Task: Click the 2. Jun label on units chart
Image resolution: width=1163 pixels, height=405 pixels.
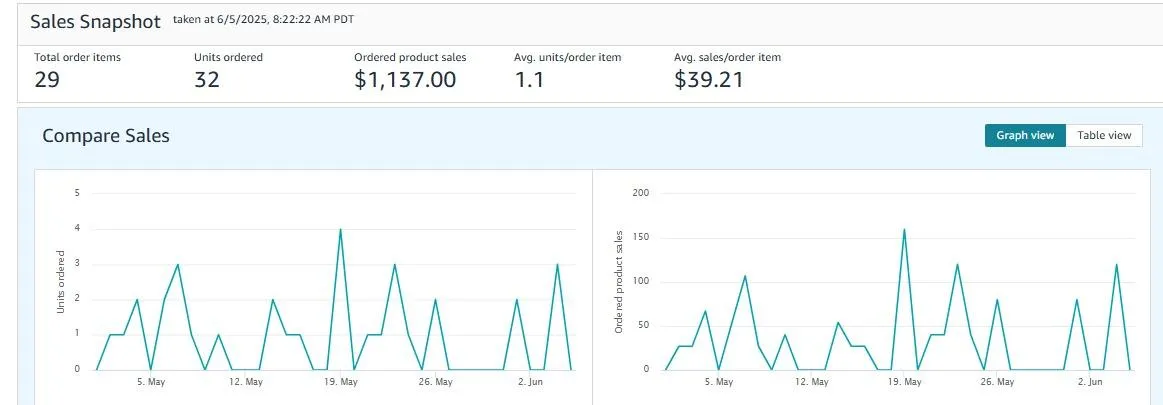Action: tap(530, 382)
